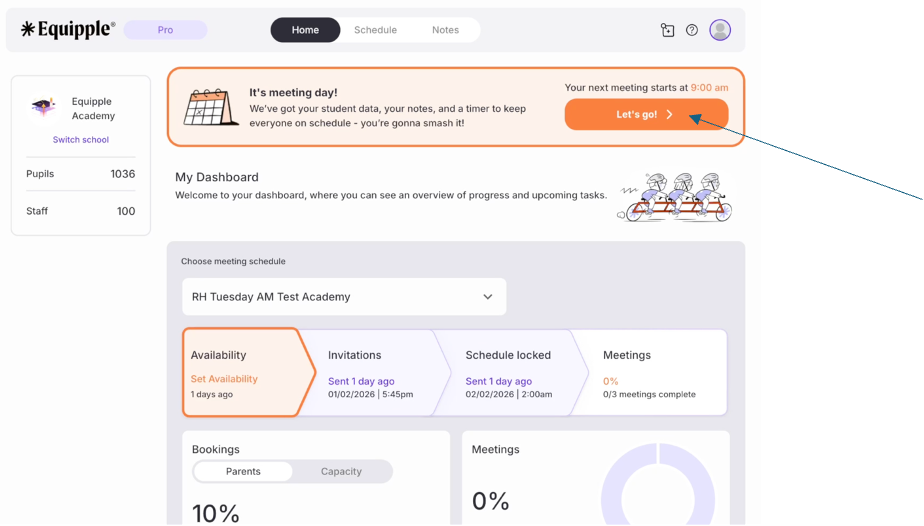Viewport: 924px width, 526px height.
Task: Open the notes-with-plus icon in header
Action: (667, 30)
